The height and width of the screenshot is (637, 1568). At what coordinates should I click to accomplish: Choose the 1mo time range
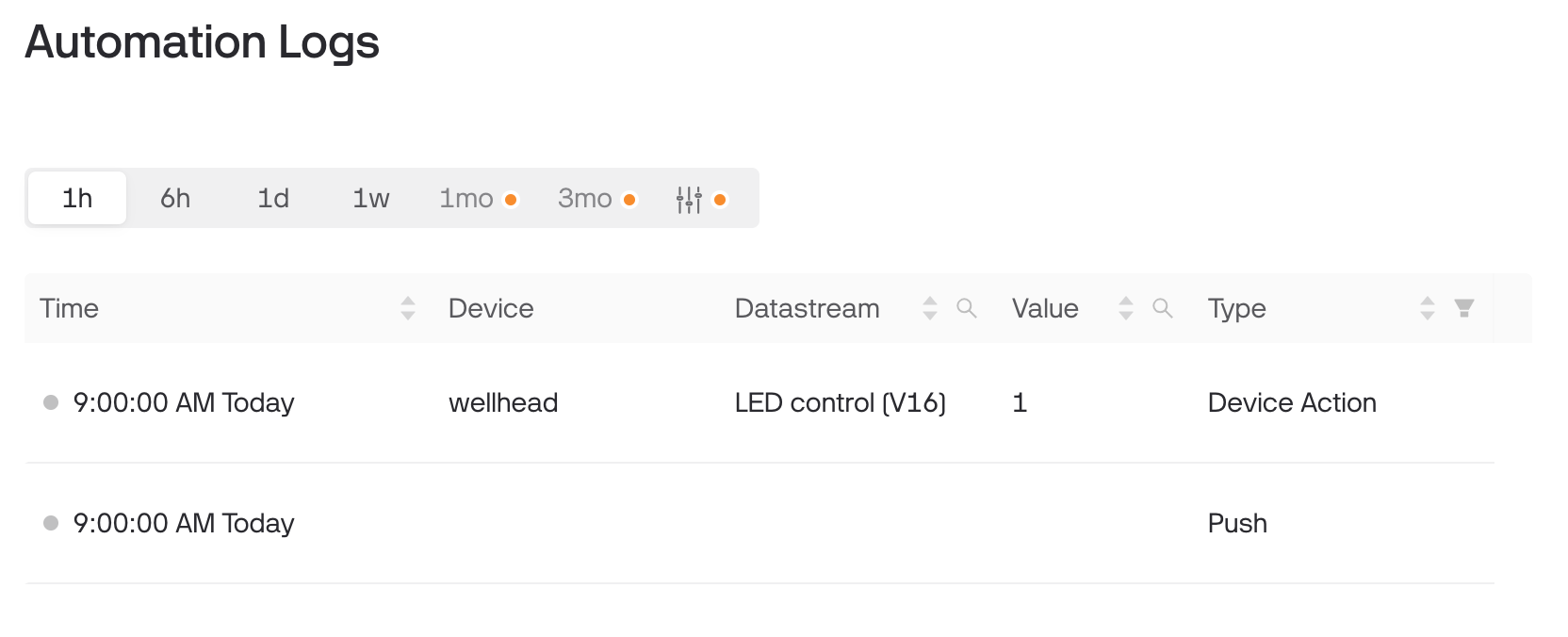(x=478, y=198)
